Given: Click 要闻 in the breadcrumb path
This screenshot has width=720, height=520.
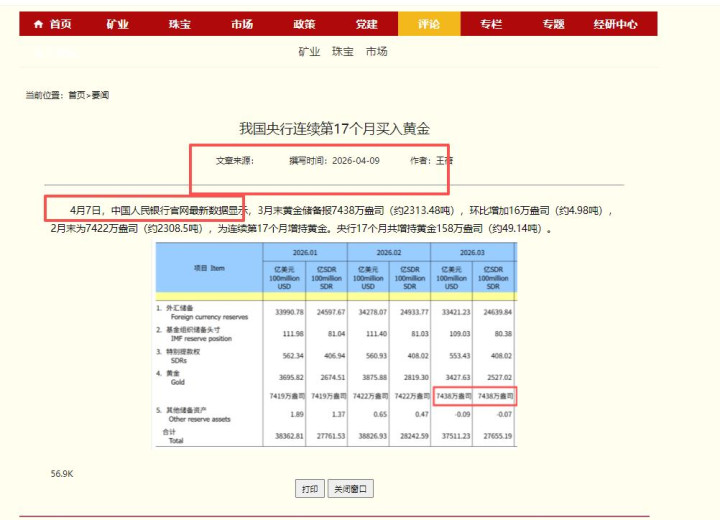Looking at the screenshot, I should point(100,95).
